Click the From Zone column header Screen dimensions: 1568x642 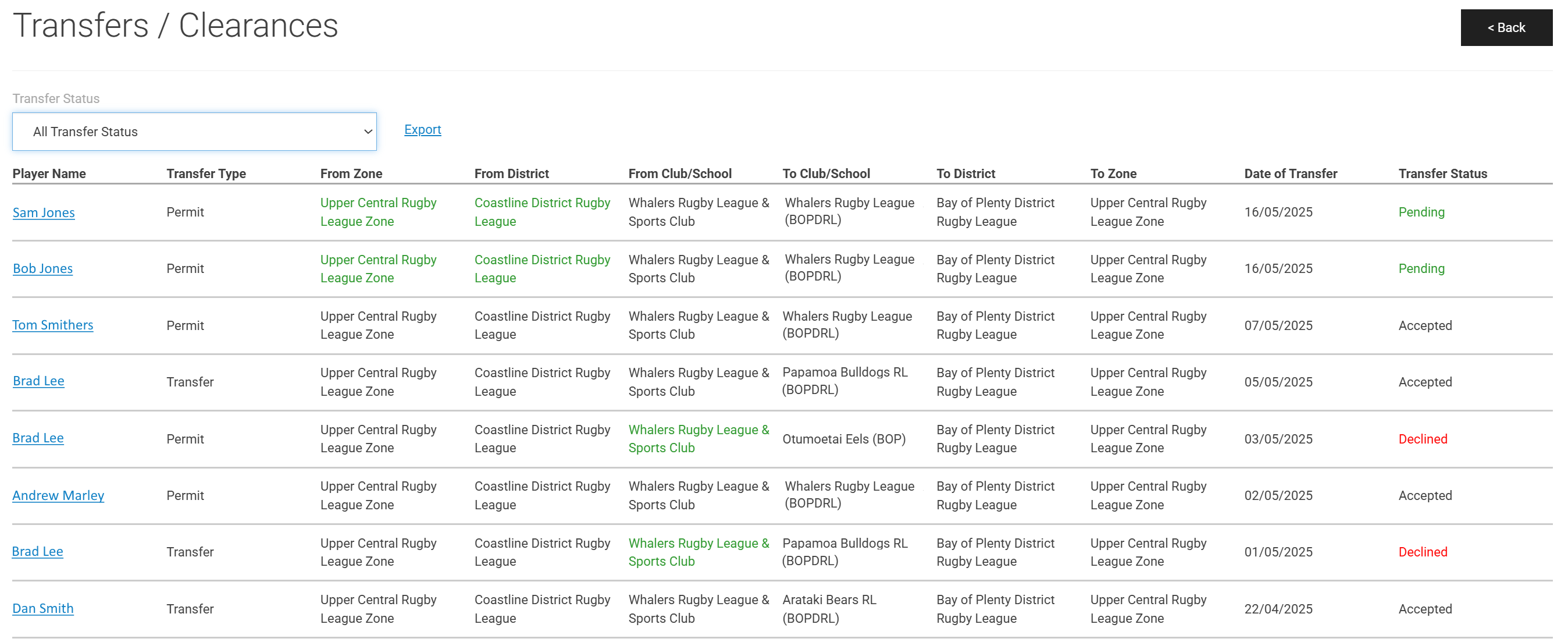point(351,173)
